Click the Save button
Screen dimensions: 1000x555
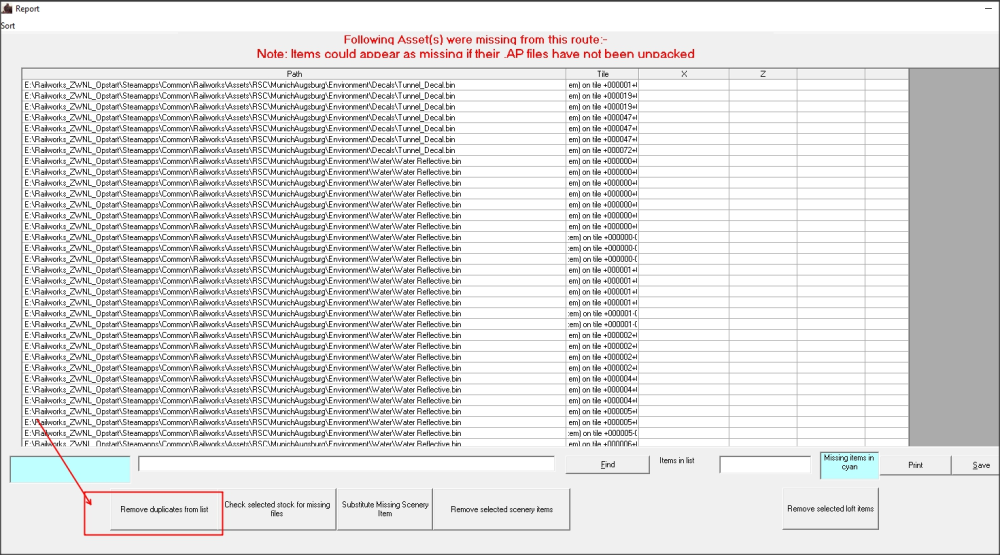pos(979,465)
